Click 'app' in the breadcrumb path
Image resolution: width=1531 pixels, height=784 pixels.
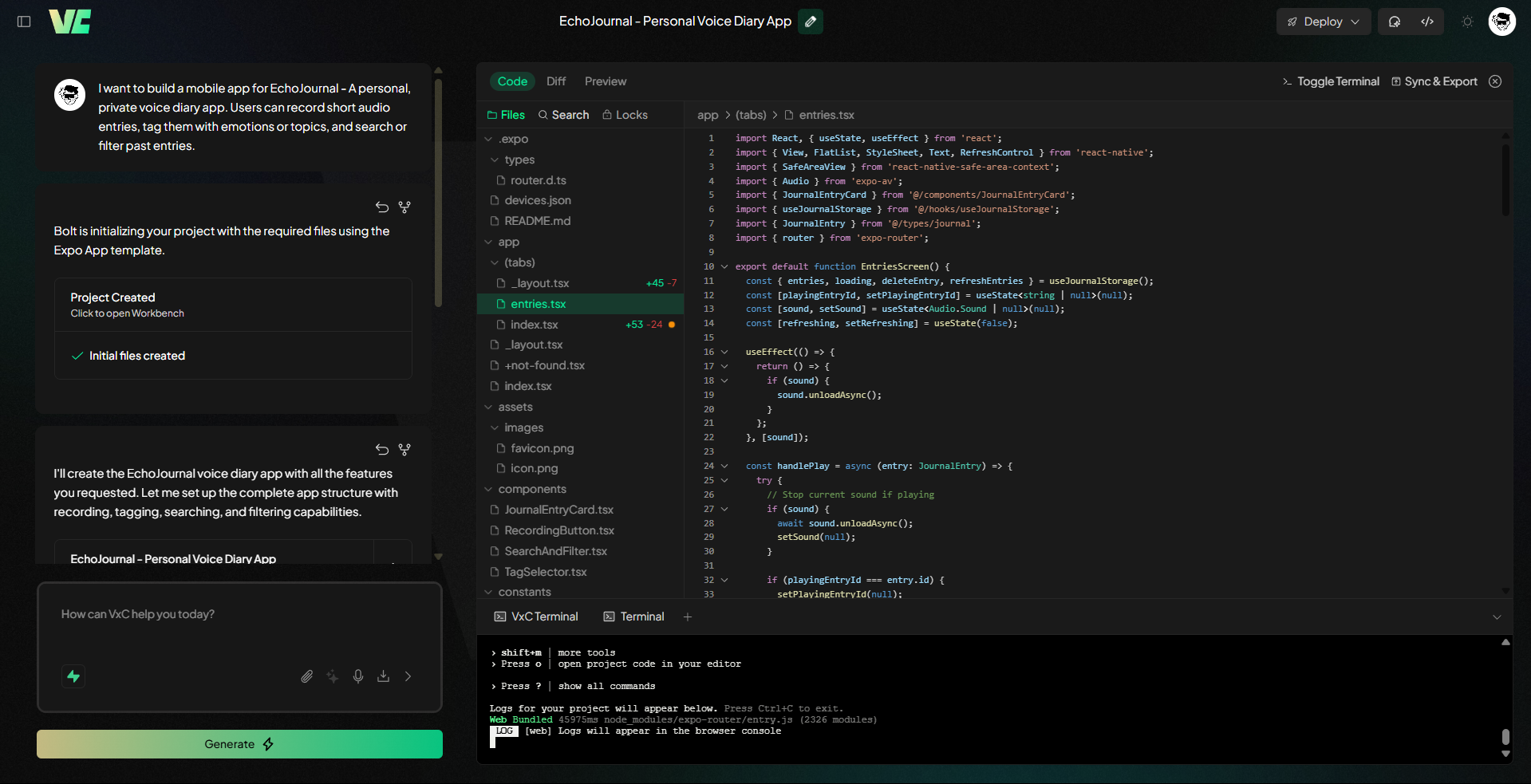[x=708, y=115]
